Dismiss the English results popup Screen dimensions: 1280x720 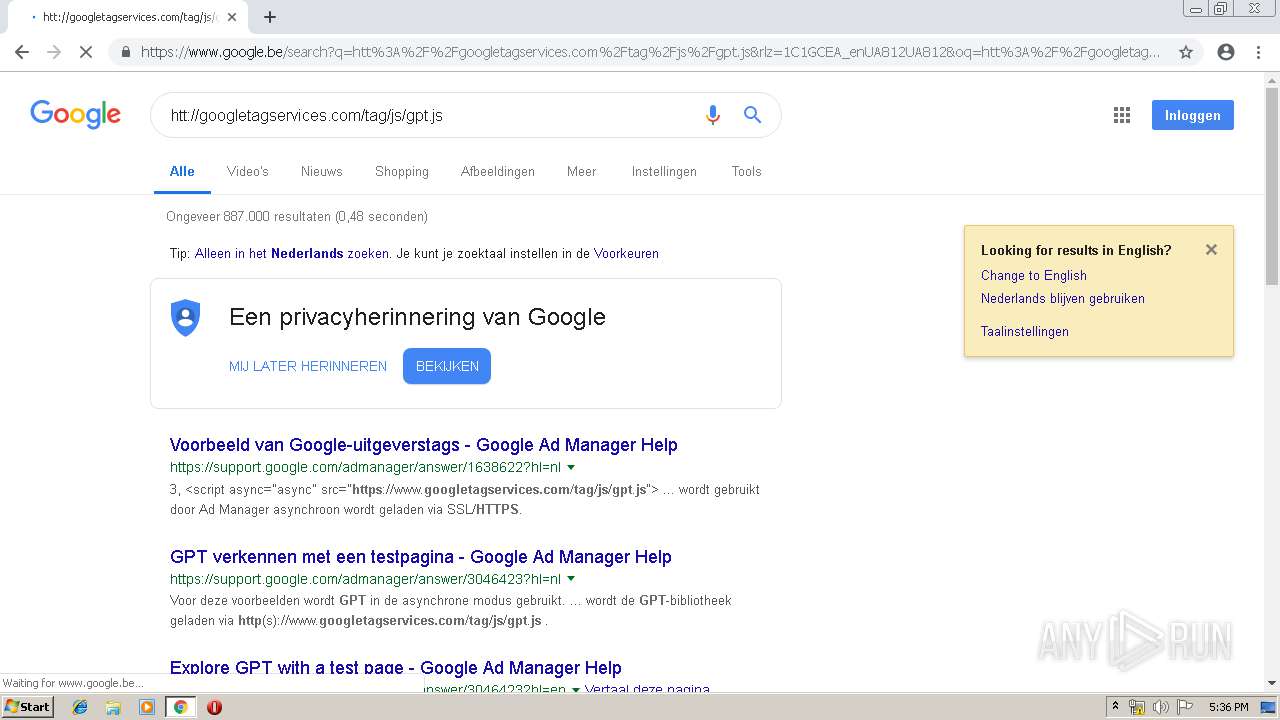pos(1211,250)
